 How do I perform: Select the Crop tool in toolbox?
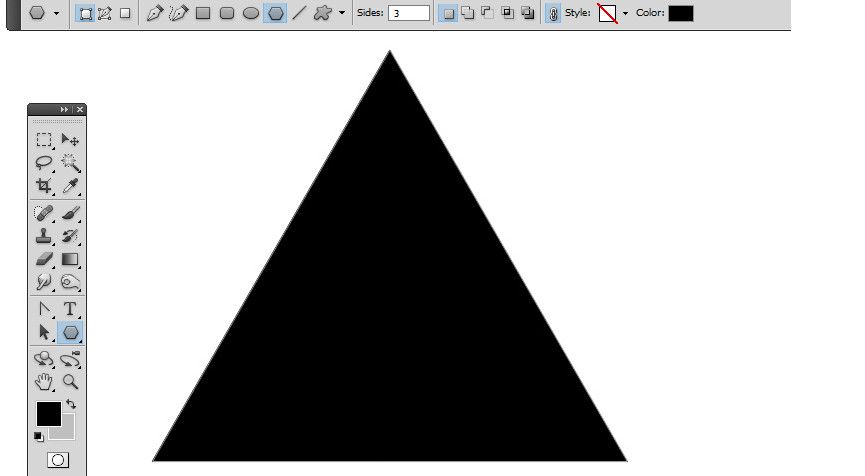click(44, 187)
